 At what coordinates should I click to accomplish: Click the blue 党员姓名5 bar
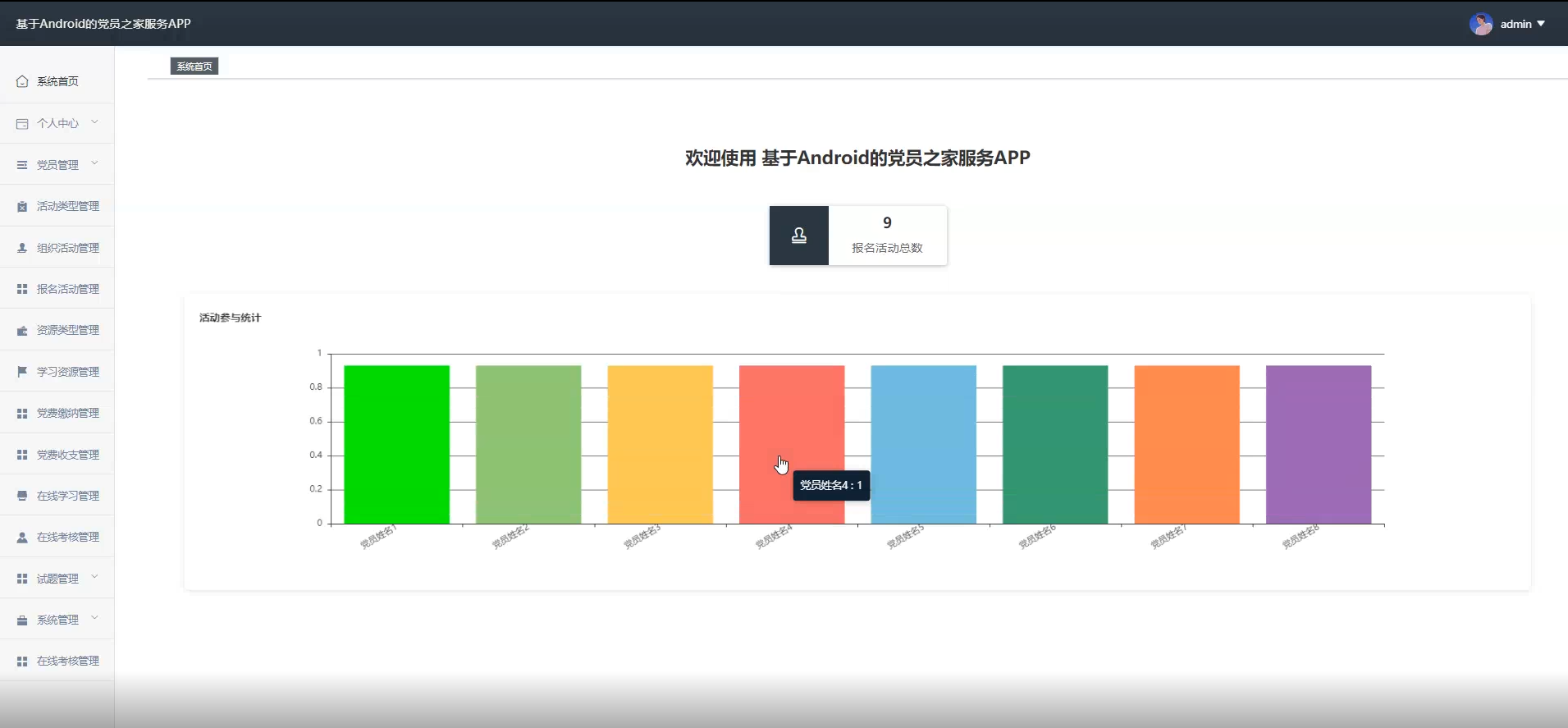point(924,444)
